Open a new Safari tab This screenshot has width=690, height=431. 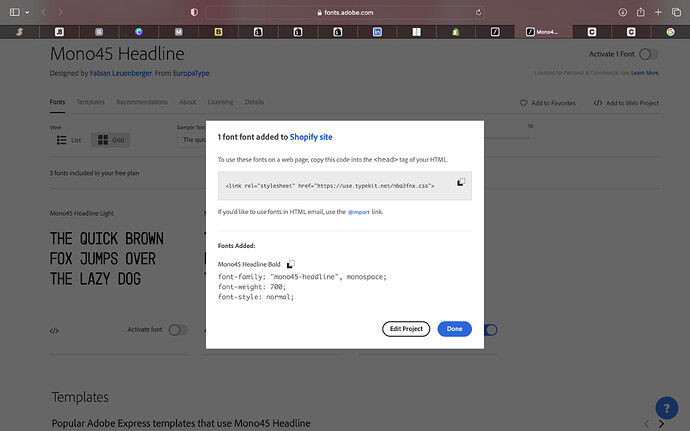click(658, 12)
